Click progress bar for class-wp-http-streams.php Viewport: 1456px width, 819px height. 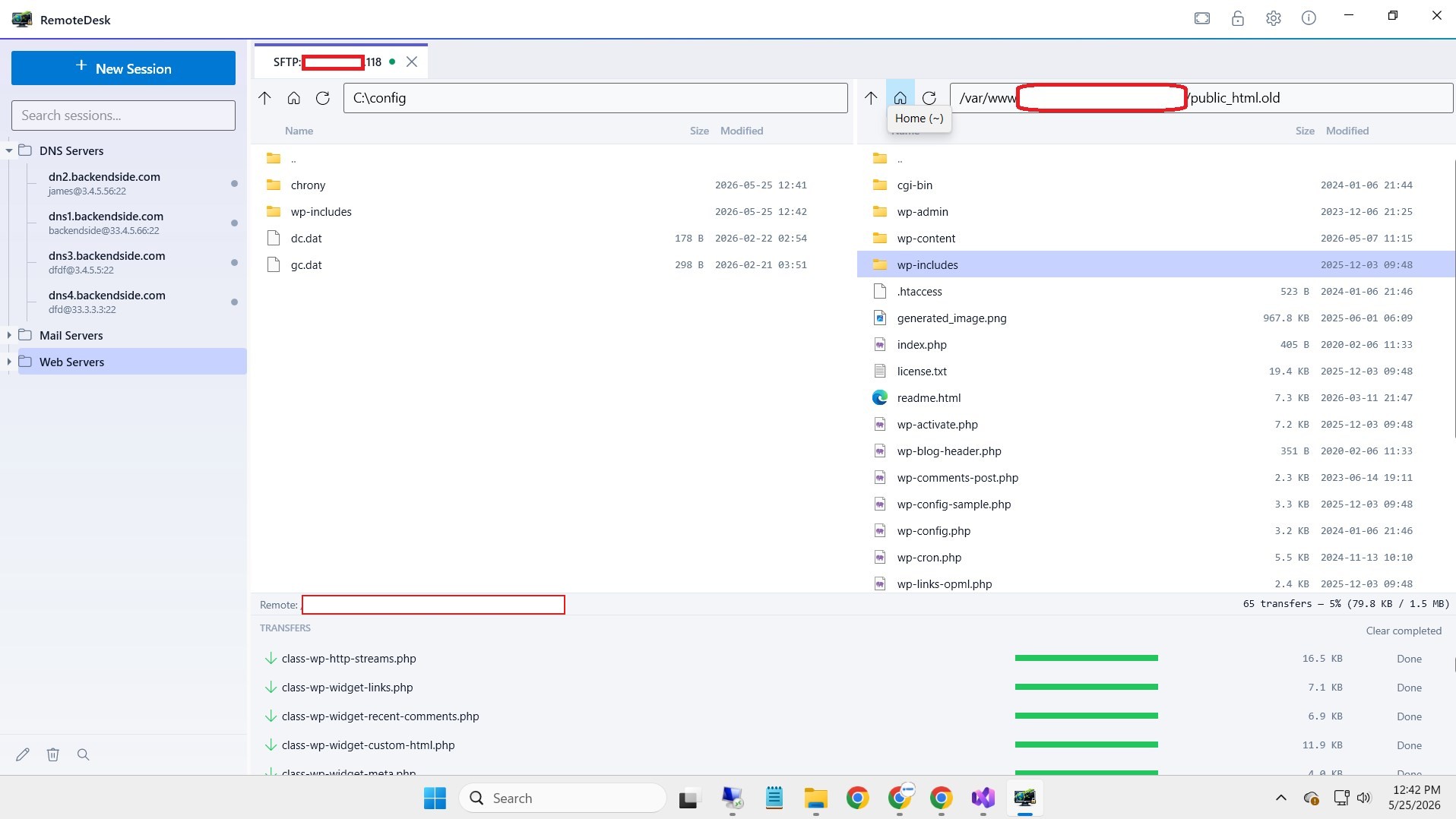coord(1086,658)
